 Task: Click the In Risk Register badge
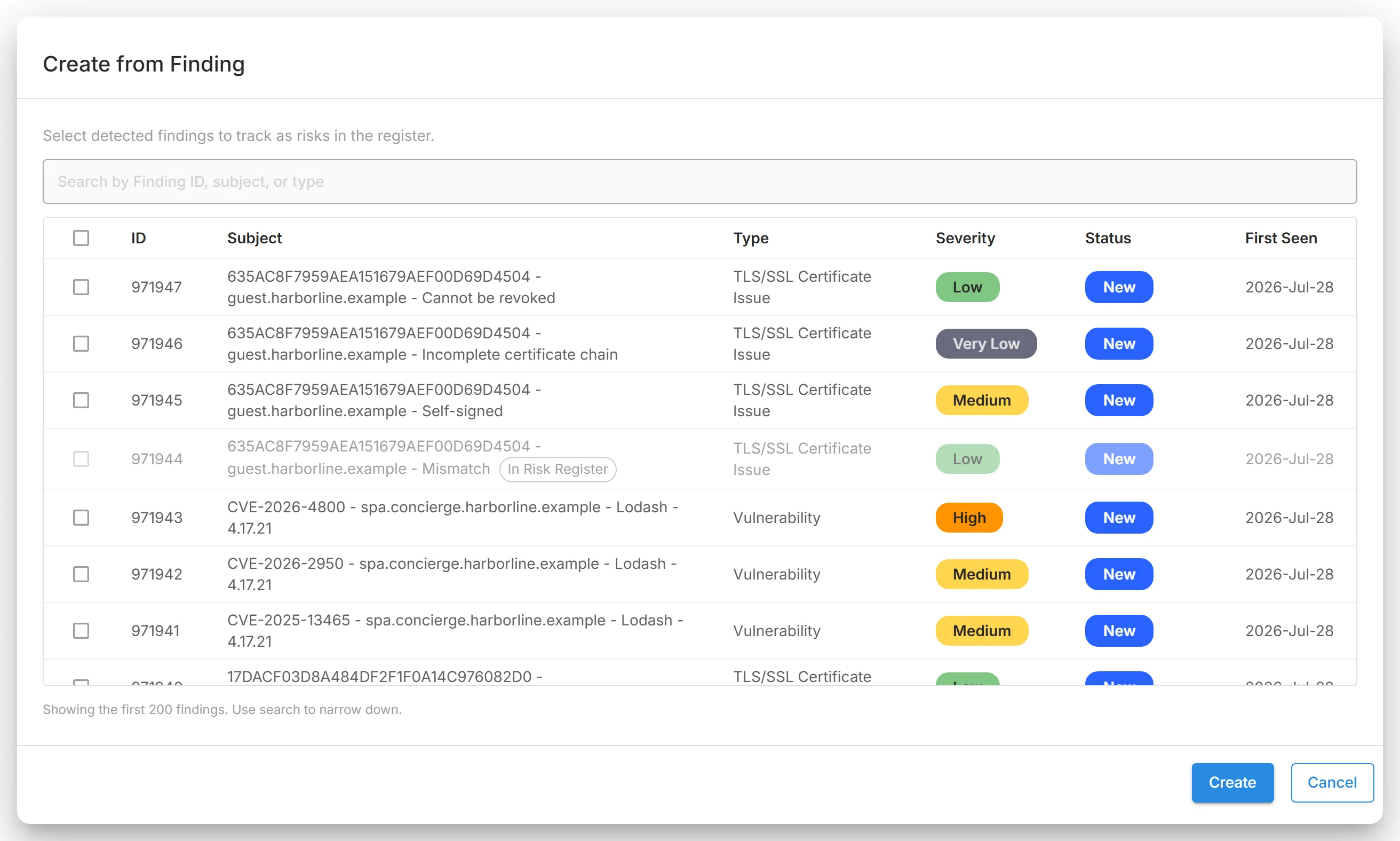click(x=558, y=469)
